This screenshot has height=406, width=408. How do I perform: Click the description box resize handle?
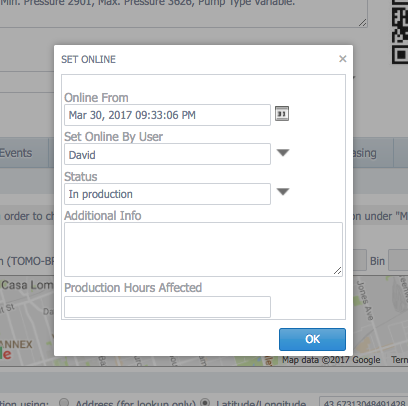pos(363,23)
